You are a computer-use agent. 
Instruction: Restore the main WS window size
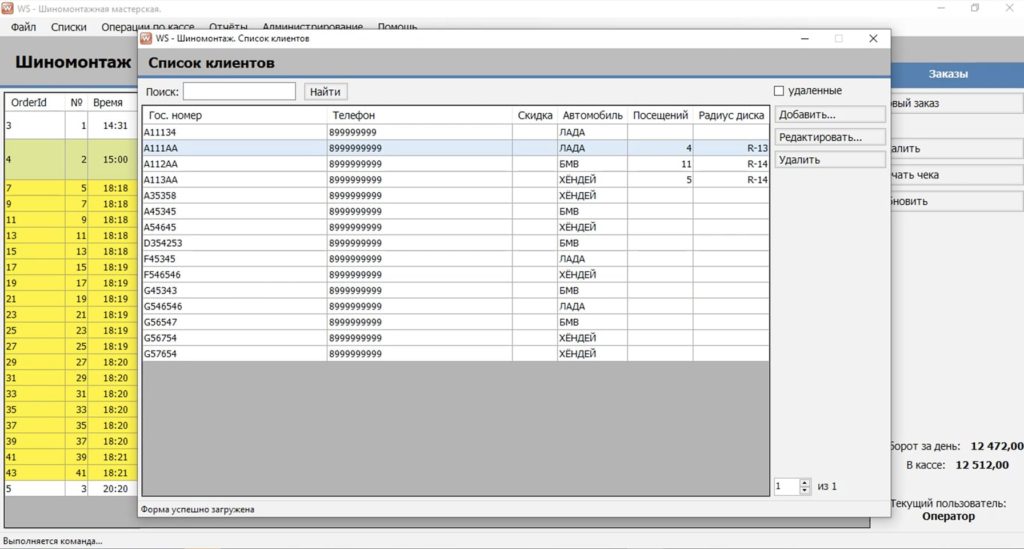click(x=974, y=8)
